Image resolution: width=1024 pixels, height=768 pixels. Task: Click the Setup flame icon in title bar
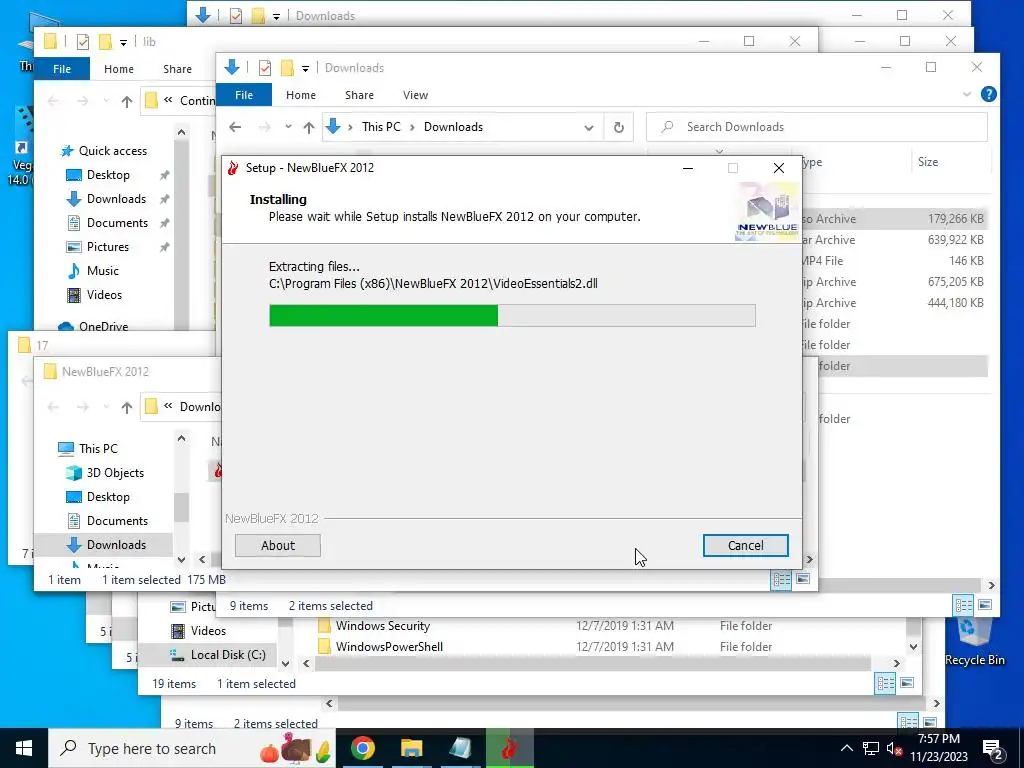click(x=232, y=168)
